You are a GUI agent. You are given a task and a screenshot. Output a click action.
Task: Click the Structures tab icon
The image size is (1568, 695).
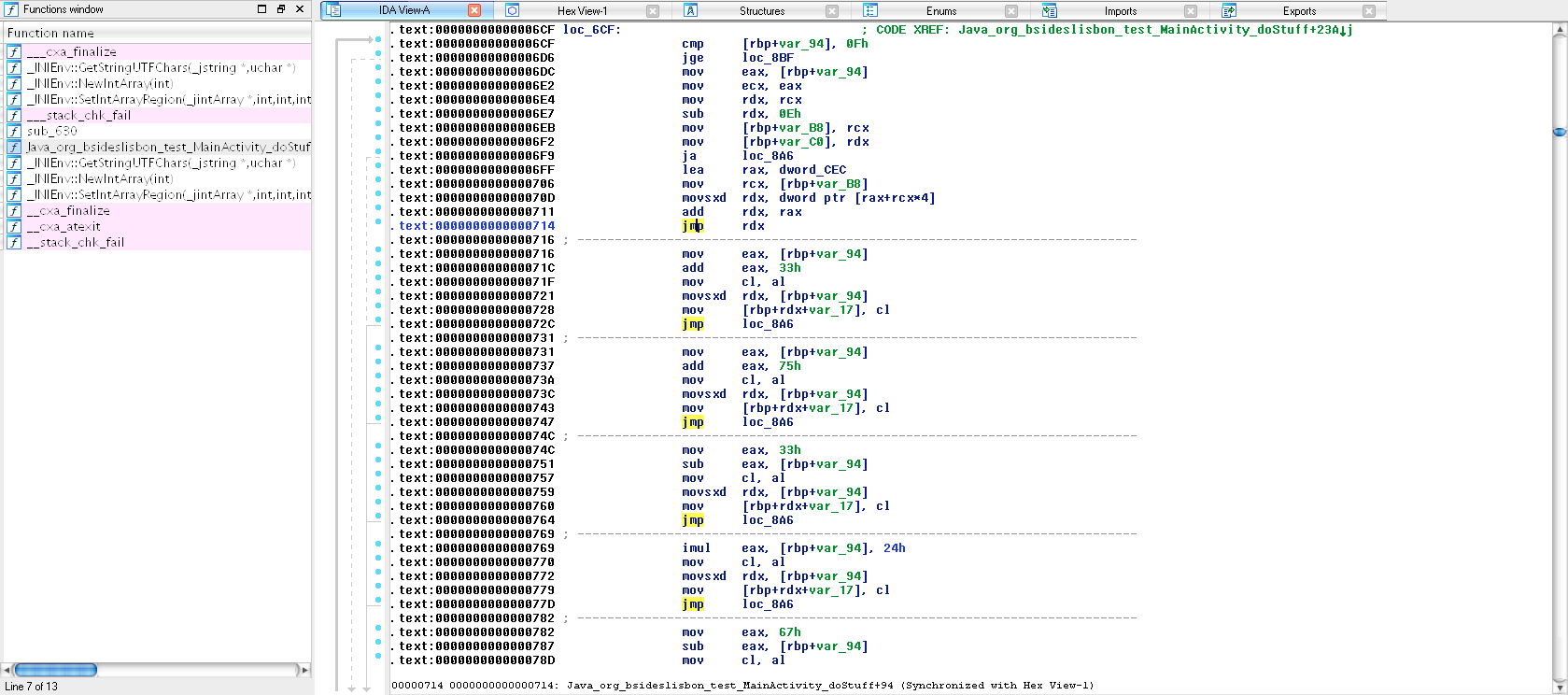(691, 10)
